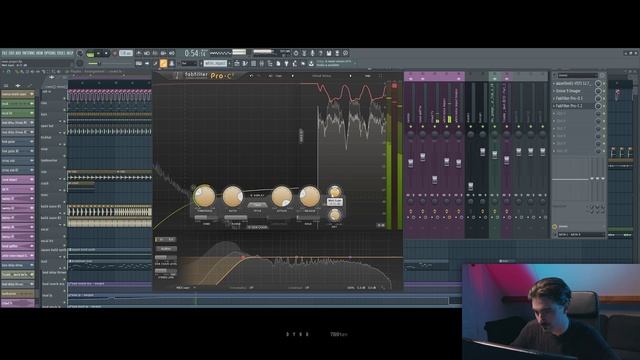Open the Mixer via toolbar icon
Viewport: 640px width, 360px height.
[262, 63]
